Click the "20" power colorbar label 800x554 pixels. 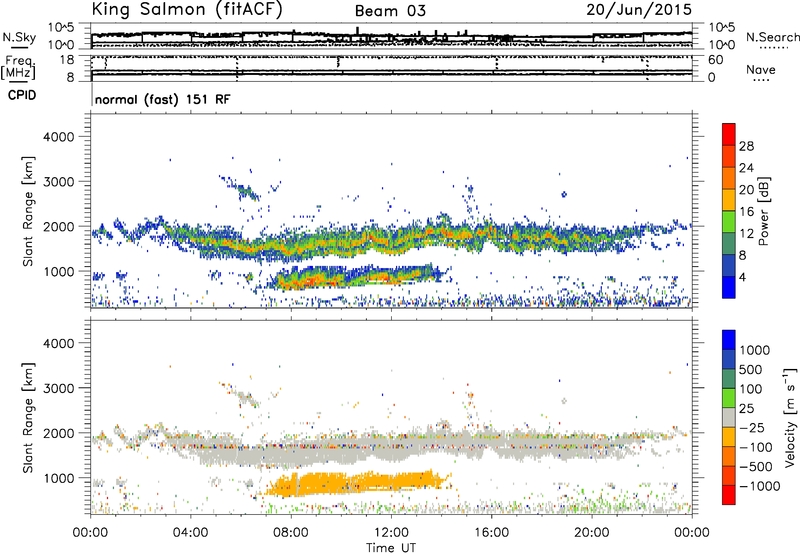coord(746,190)
